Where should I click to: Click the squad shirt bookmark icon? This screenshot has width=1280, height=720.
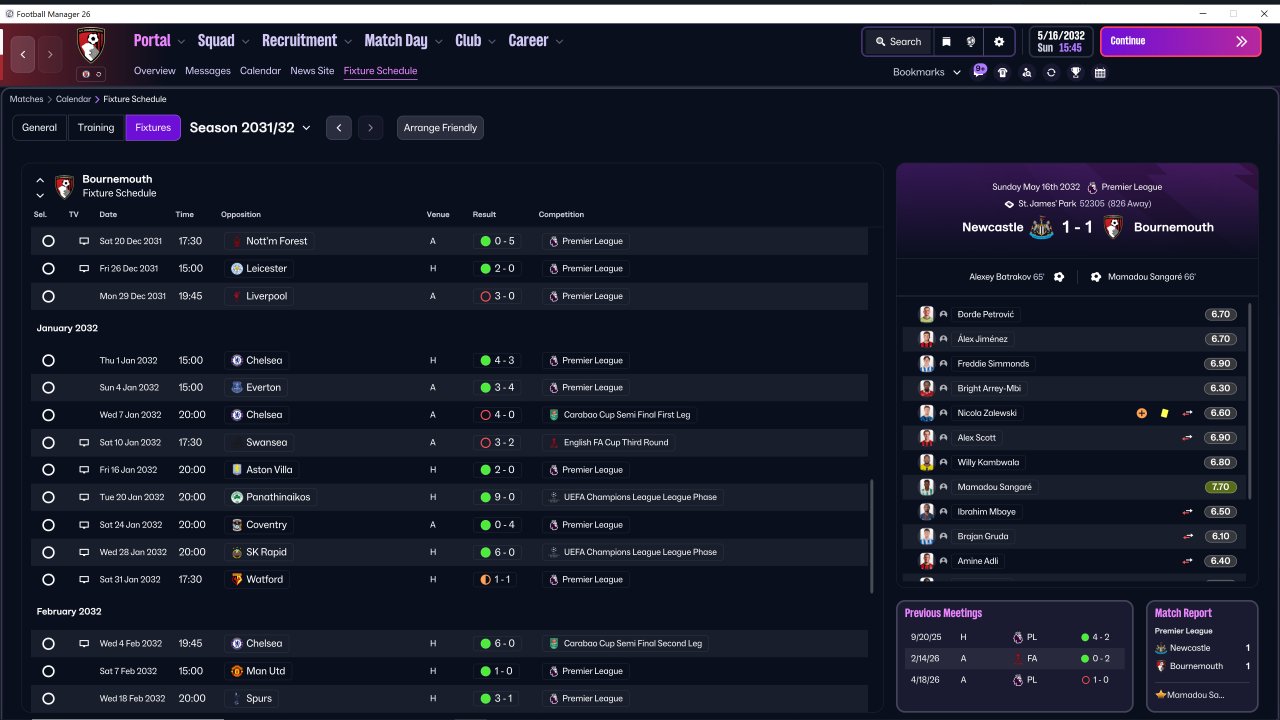[1003, 72]
